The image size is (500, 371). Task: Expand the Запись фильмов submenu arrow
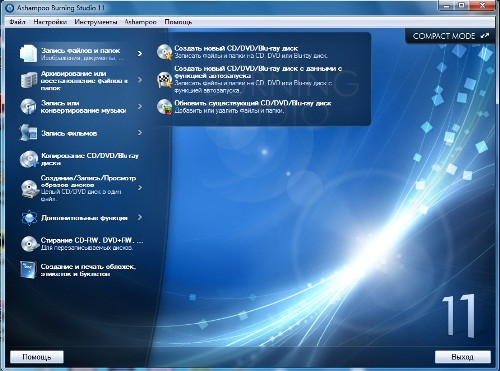pyautogui.click(x=140, y=133)
